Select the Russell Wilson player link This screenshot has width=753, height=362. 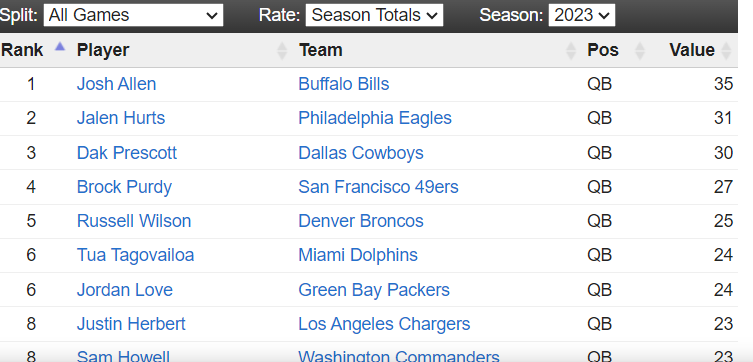tap(134, 221)
